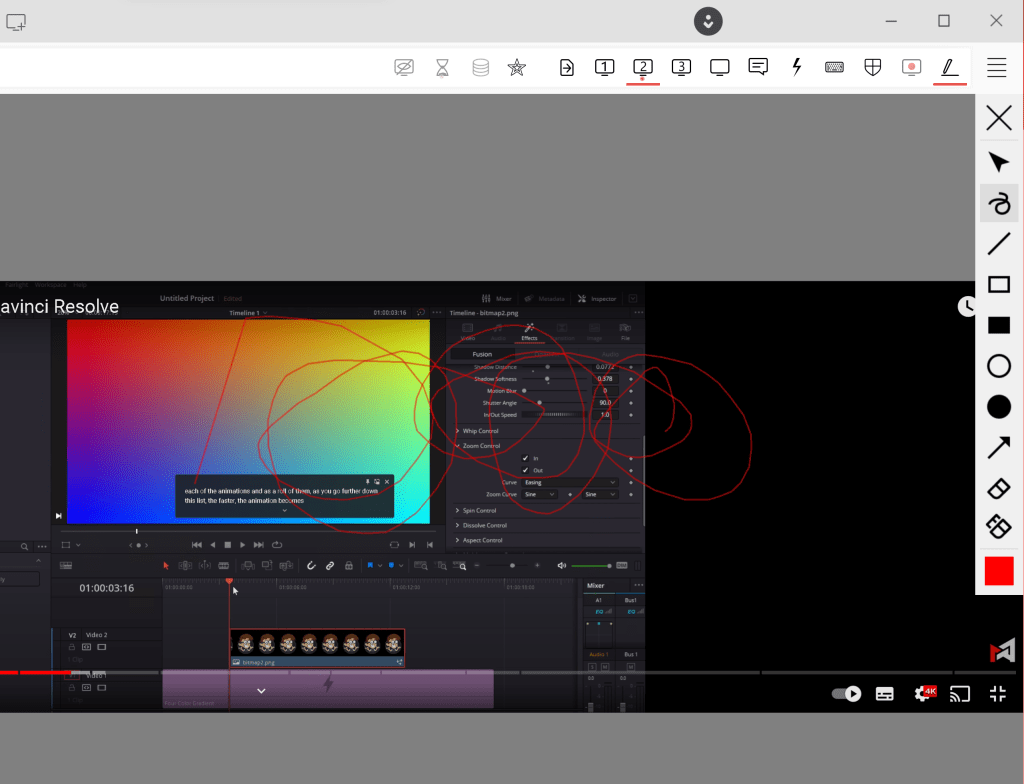1024x784 pixels.
Task: Click the database stack icon
Action: tap(481, 67)
